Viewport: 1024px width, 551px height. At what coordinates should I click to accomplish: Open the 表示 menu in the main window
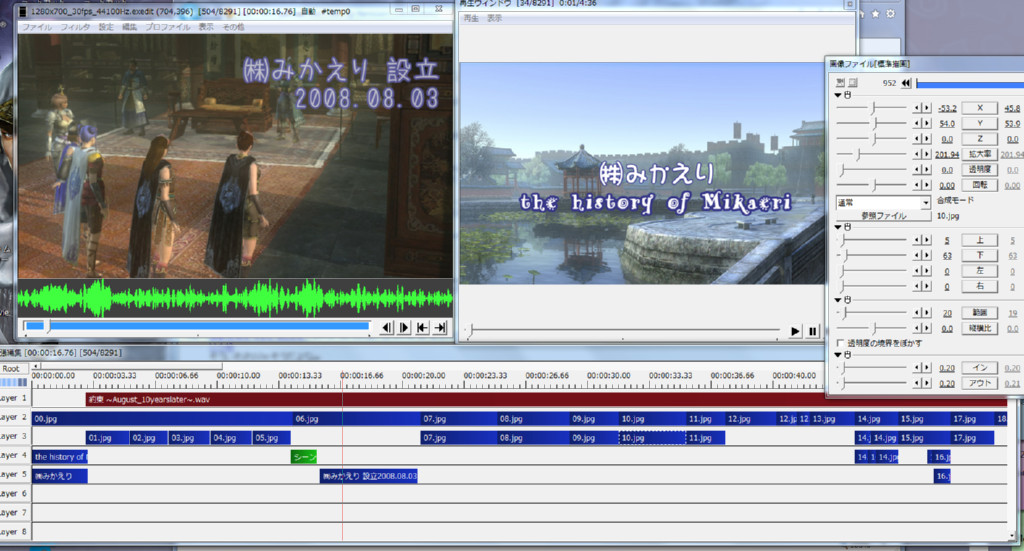[x=206, y=27]
